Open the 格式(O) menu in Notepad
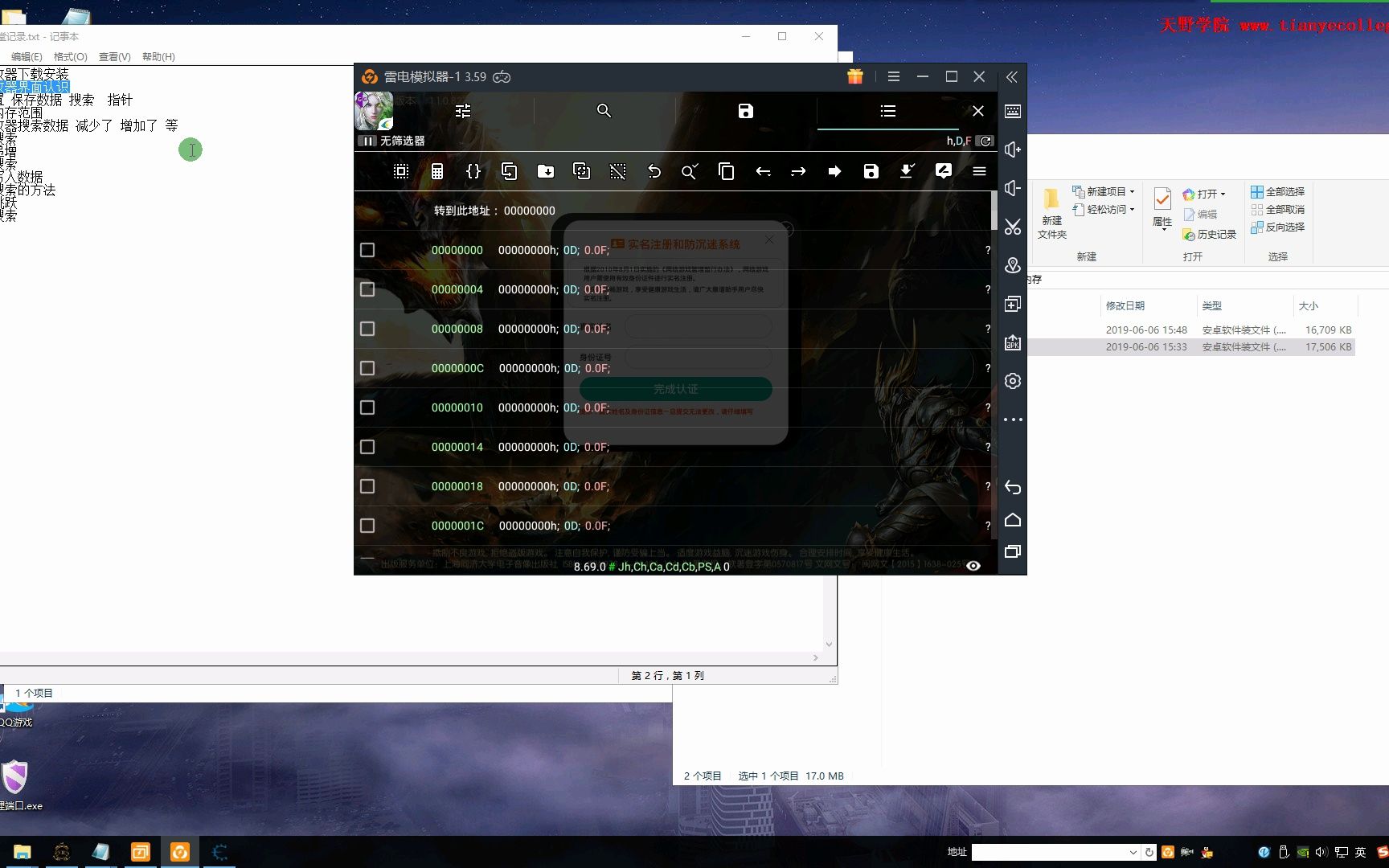Screen dimensions: 1389x868 click(71, 56)
